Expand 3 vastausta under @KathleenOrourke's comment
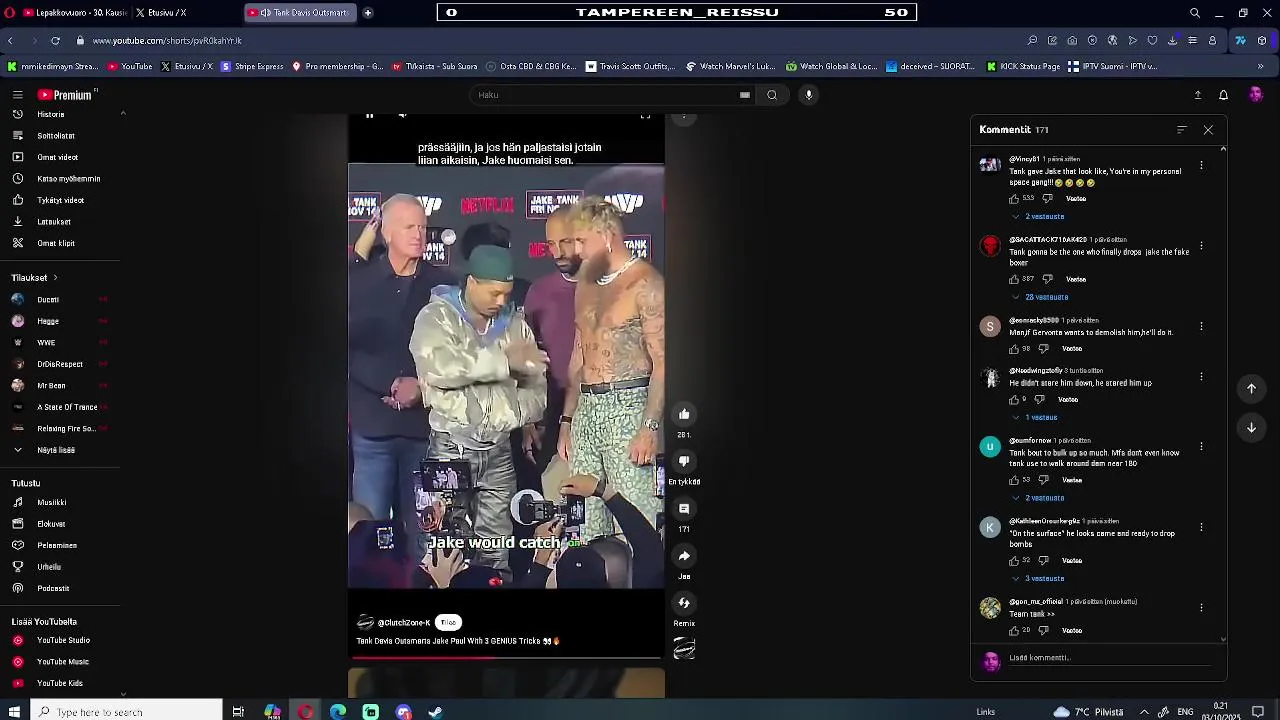 click(1039, 579)
